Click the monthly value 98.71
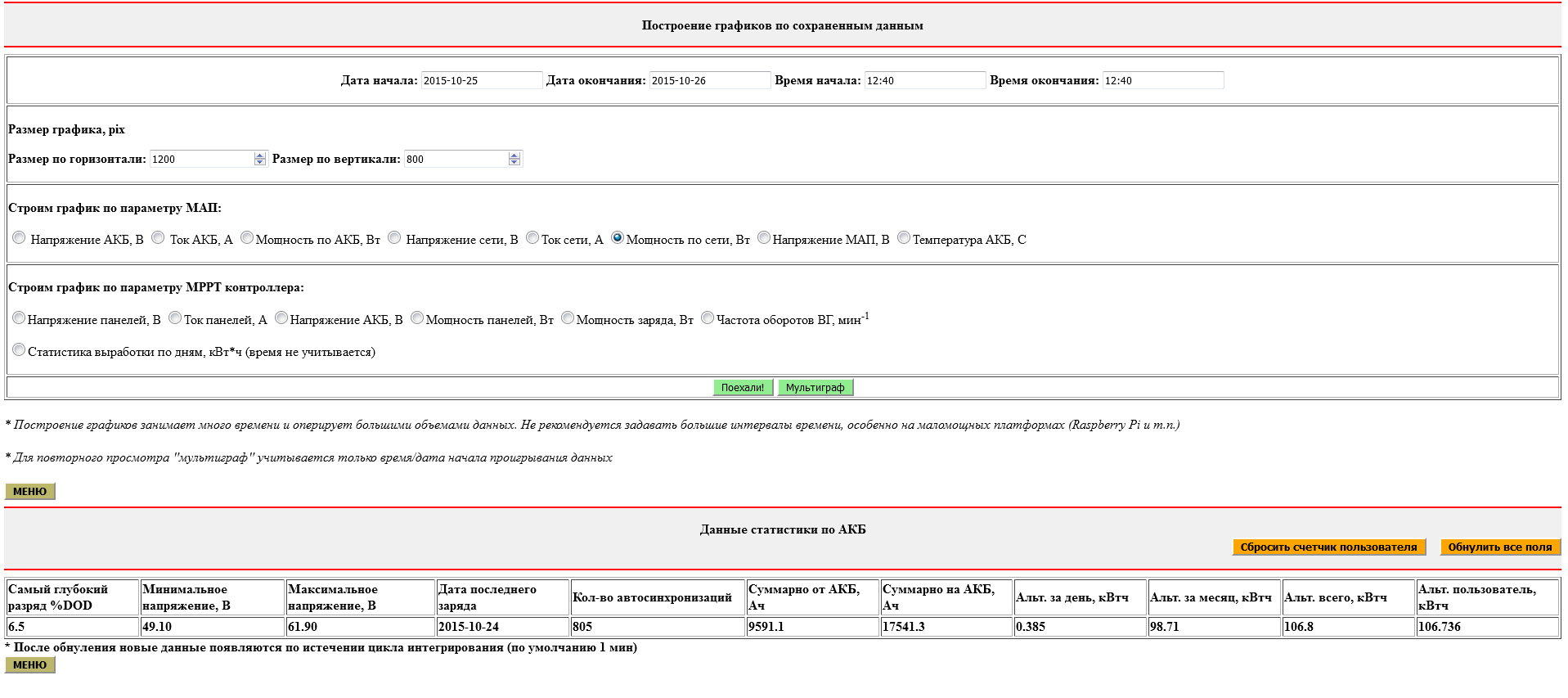Viewport: 1568px width, 698px height. coord(1165,627)
